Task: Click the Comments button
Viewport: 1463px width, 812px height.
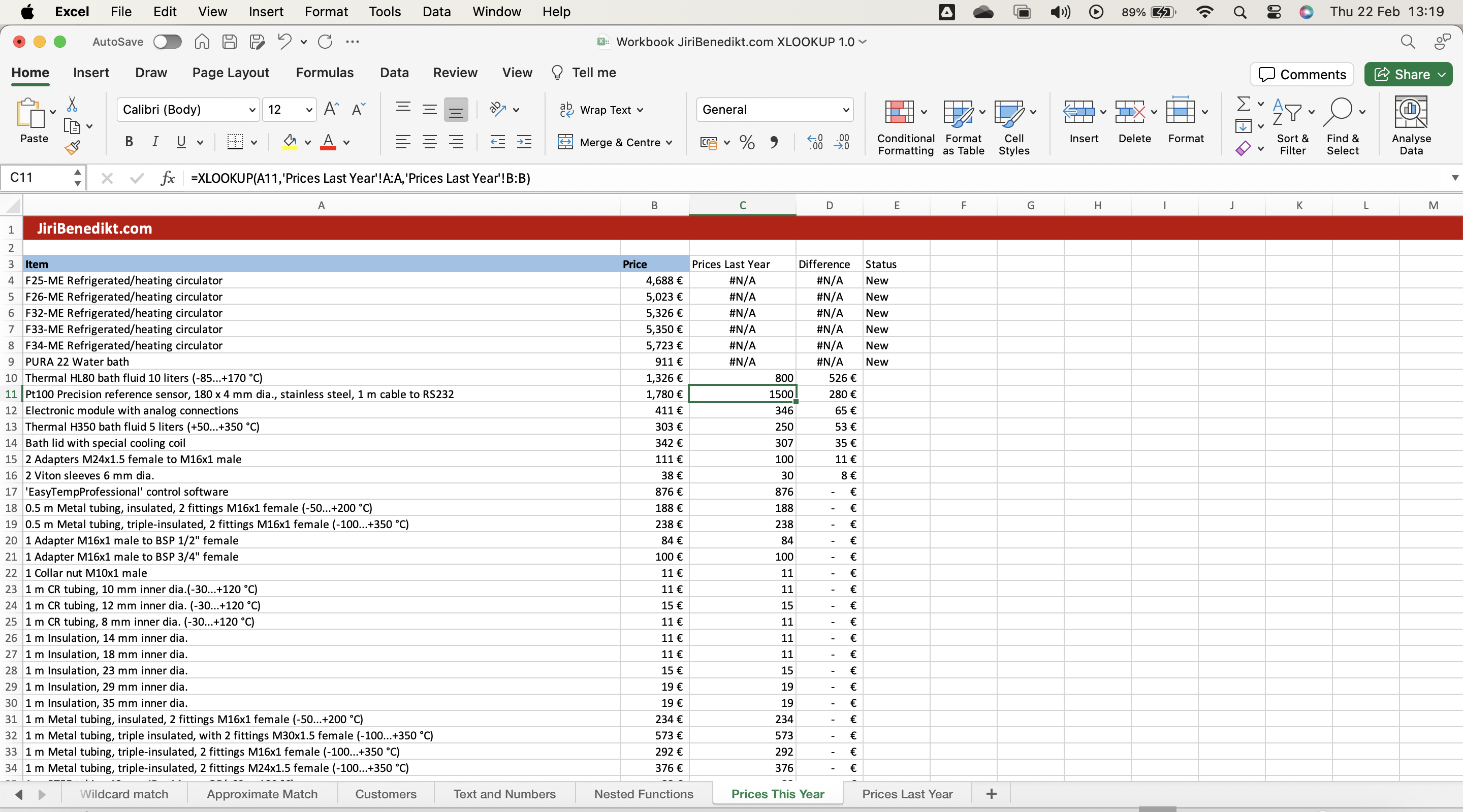Action: (1301, 74)
